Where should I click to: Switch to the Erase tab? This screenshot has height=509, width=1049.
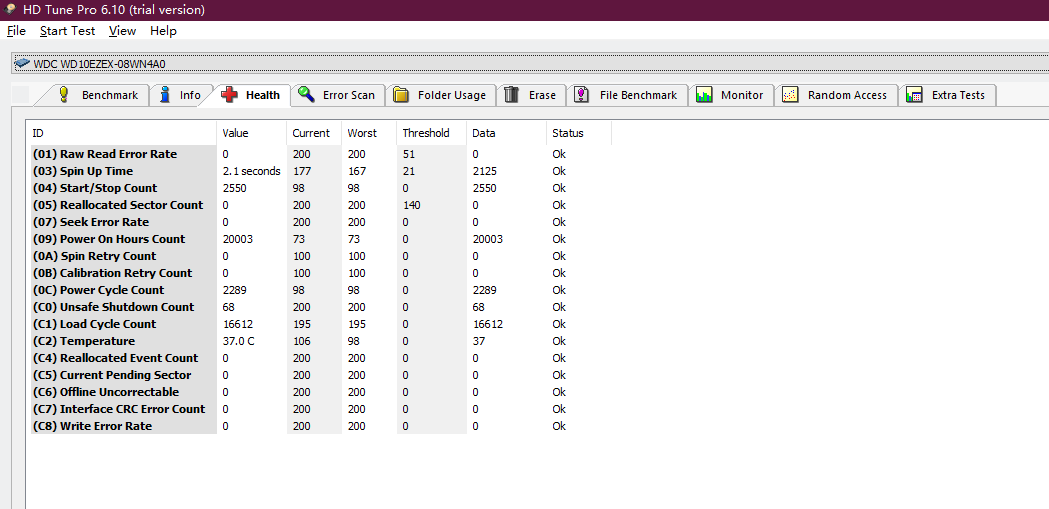coord(531,95)
